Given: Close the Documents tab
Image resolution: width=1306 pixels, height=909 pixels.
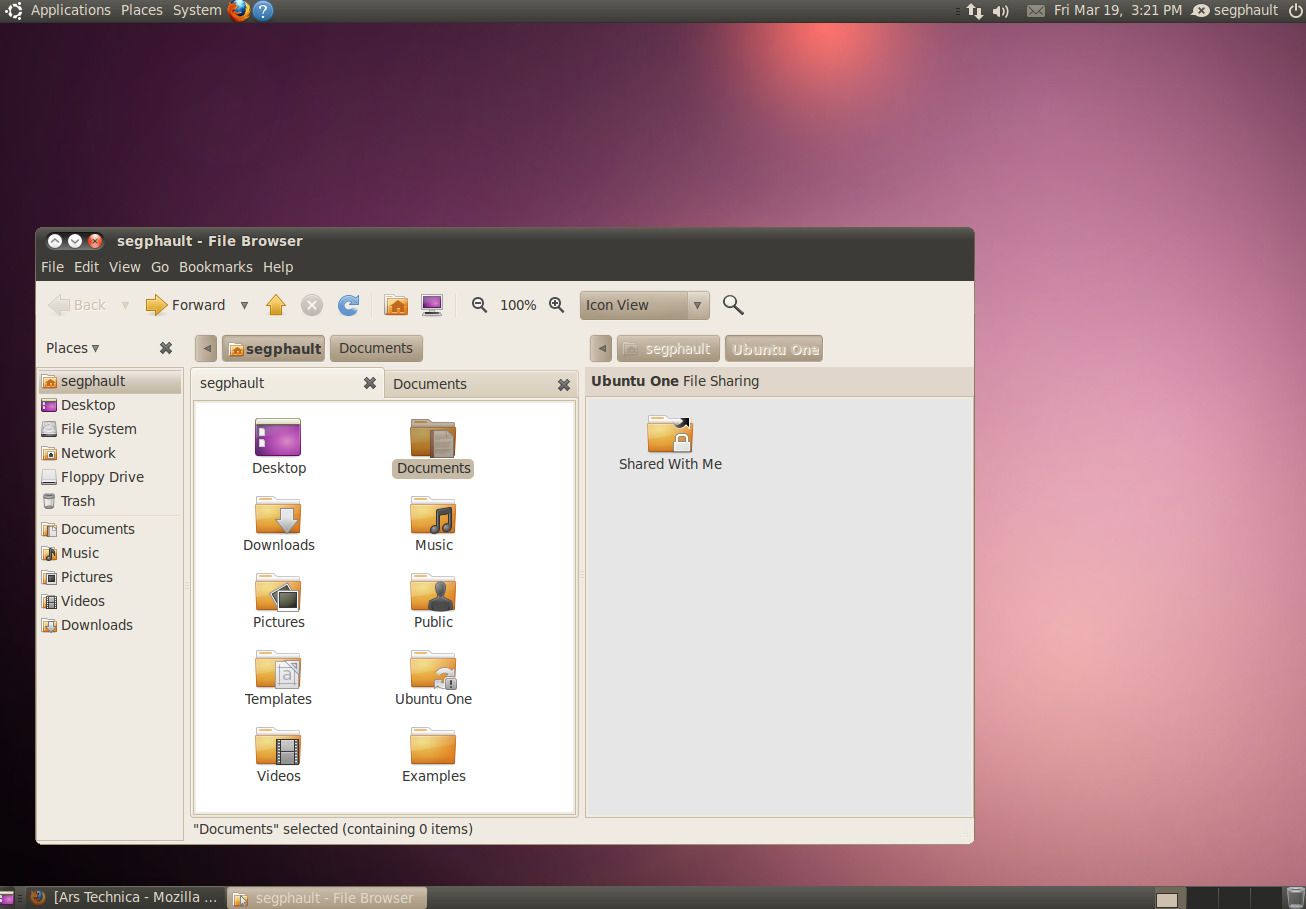Looking at the screenshot, I should pos(564,384).
